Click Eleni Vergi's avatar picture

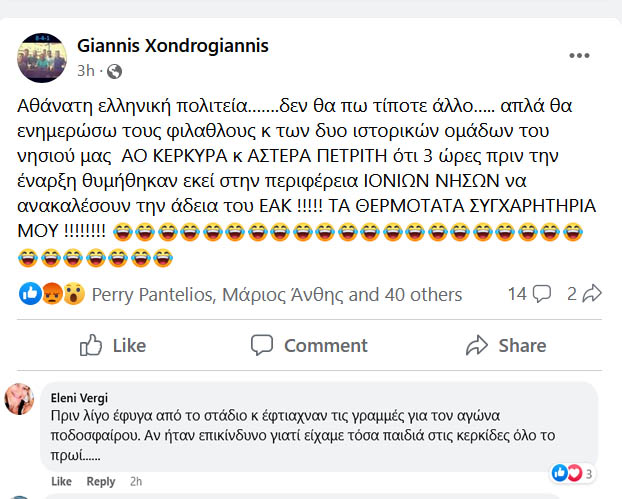click(22, 400)
